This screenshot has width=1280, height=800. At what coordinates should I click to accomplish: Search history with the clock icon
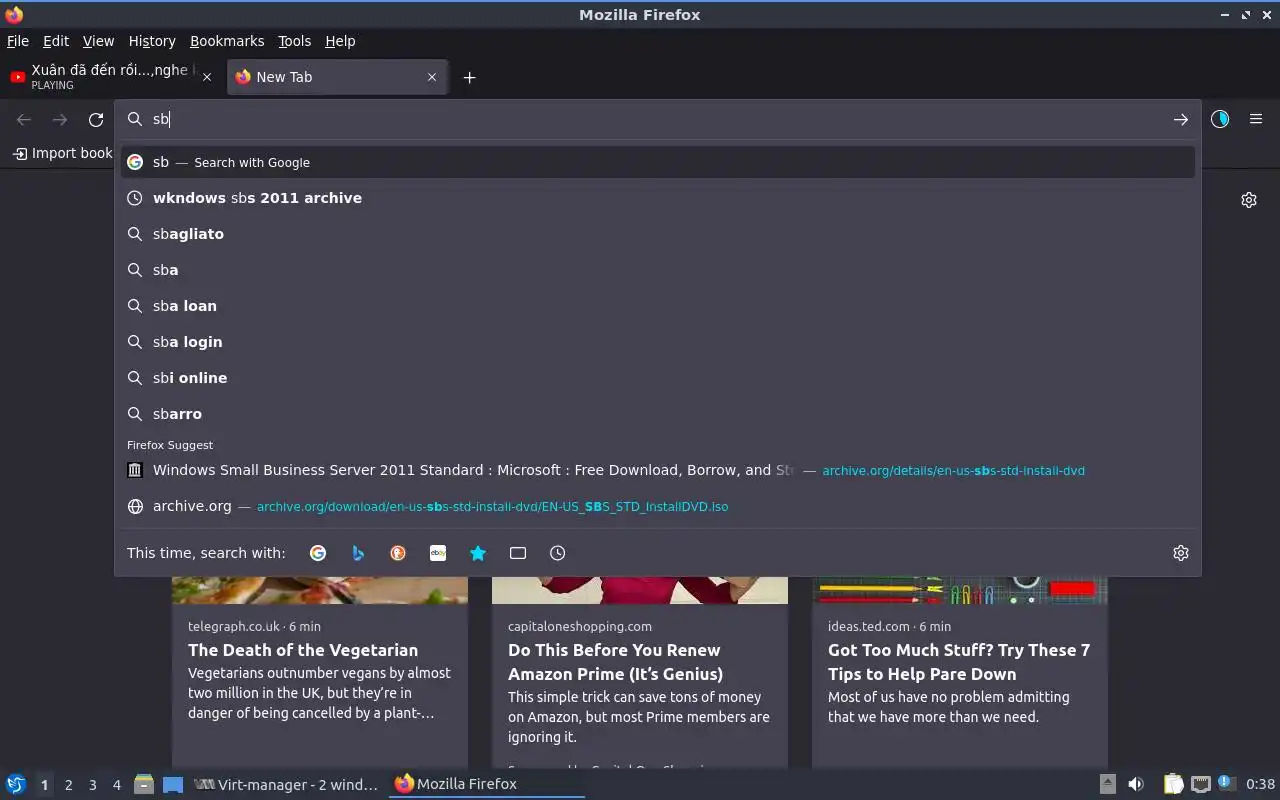coord(558,553)
